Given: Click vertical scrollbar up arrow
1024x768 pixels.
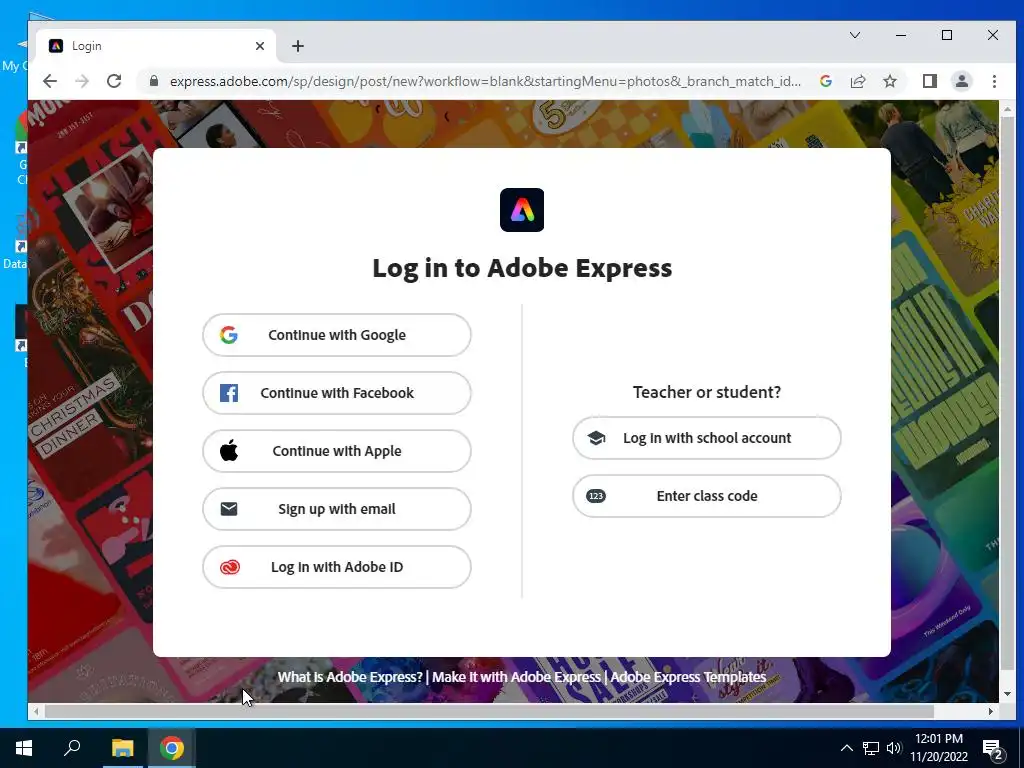Looking at the screenshot, I should (1007, 109).
